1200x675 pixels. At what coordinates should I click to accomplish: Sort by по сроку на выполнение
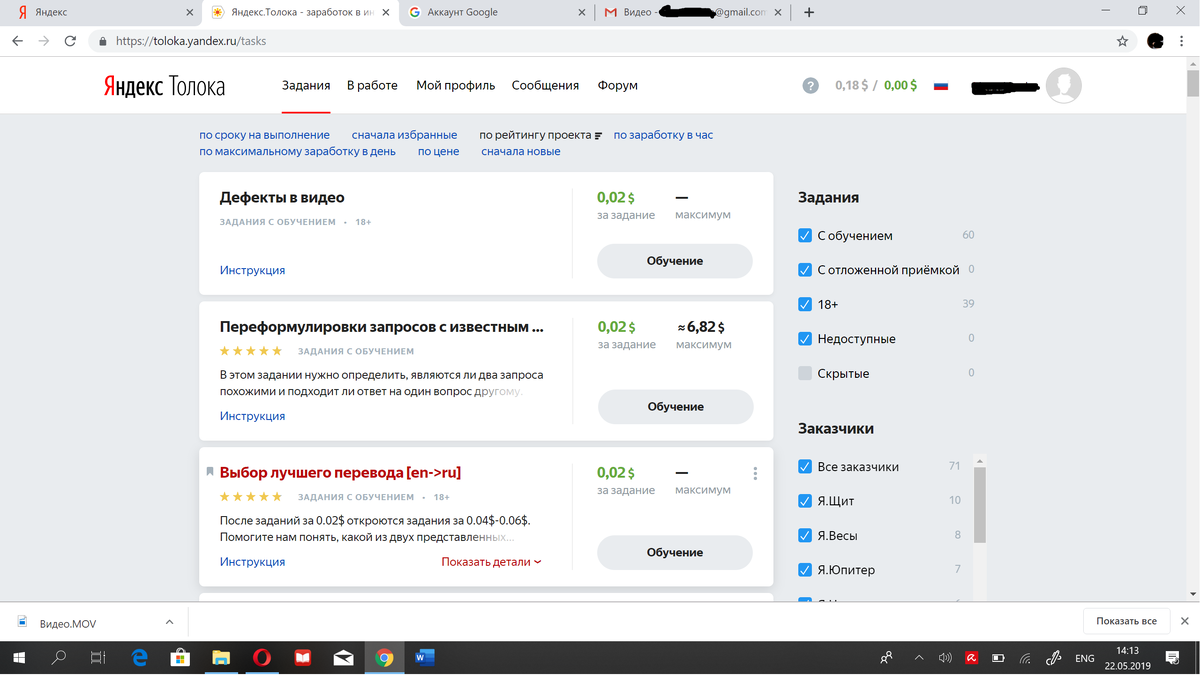click(x=264, y=135)
